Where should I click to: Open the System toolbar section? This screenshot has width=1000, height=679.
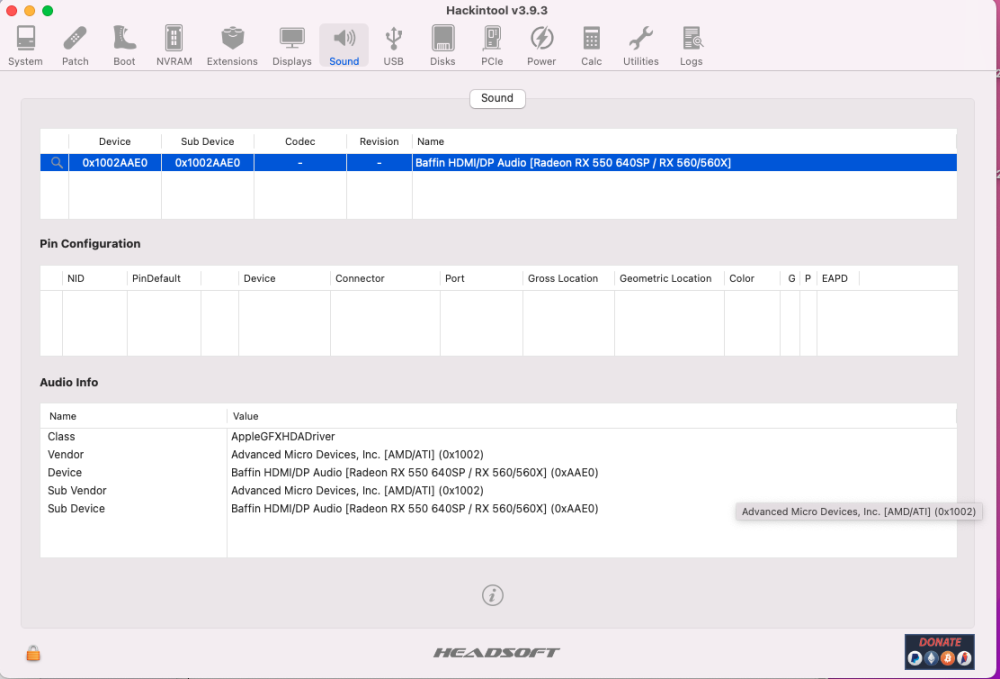26,46
